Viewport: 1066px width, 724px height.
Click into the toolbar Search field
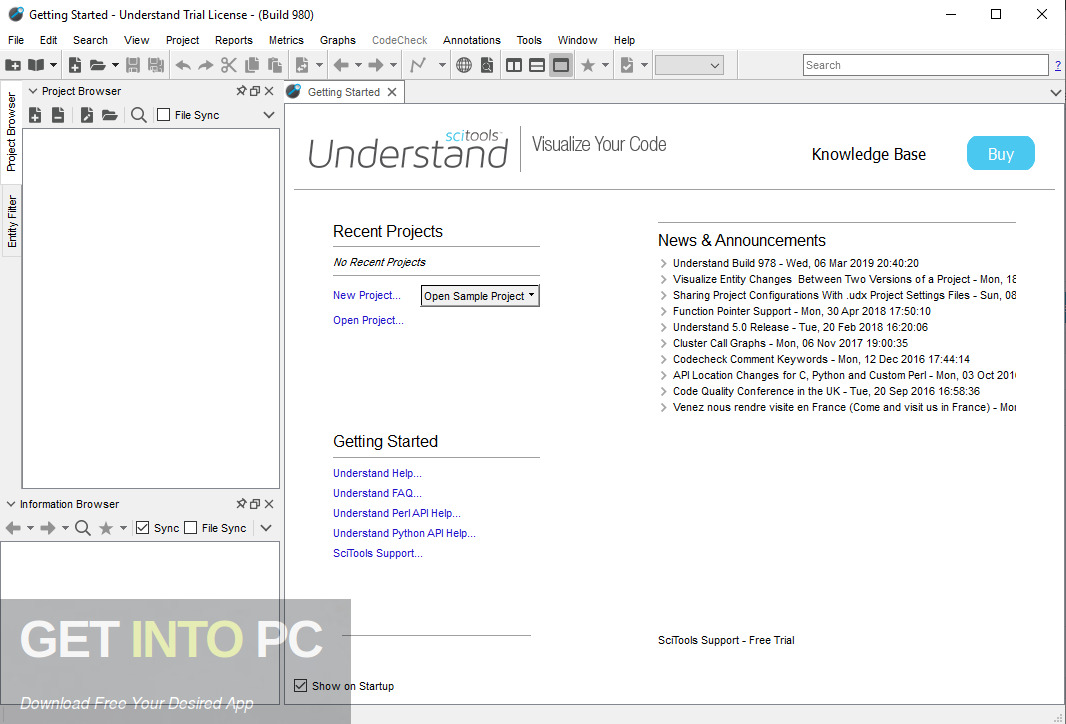pos(925,65)
